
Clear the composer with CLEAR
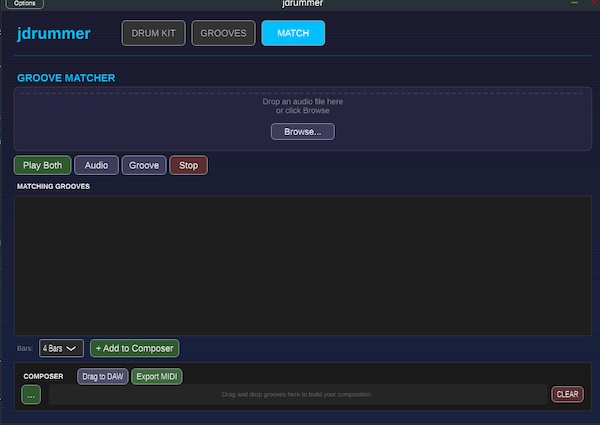pos(567,394)
